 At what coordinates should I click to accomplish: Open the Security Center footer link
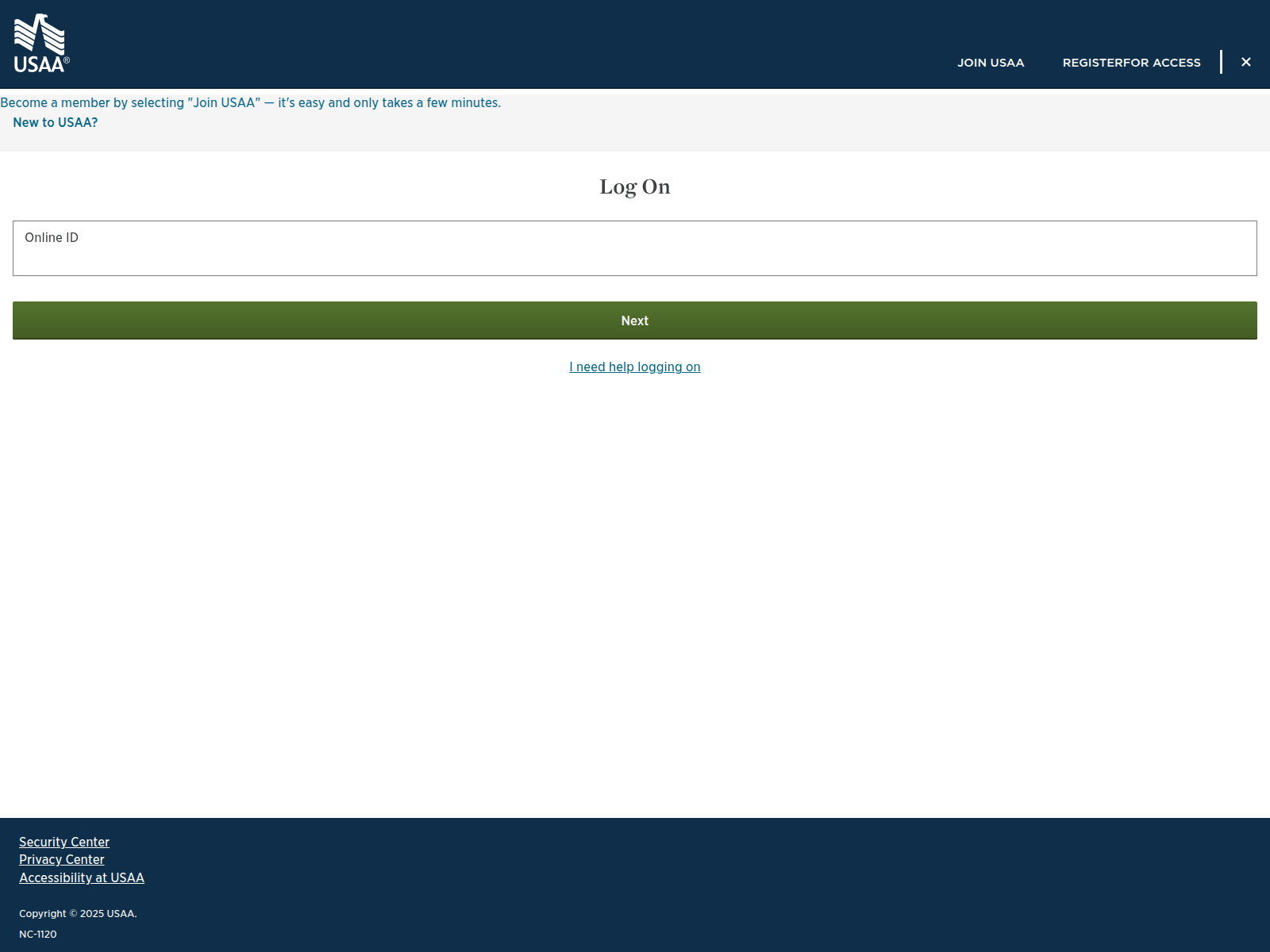coord(64,842)
